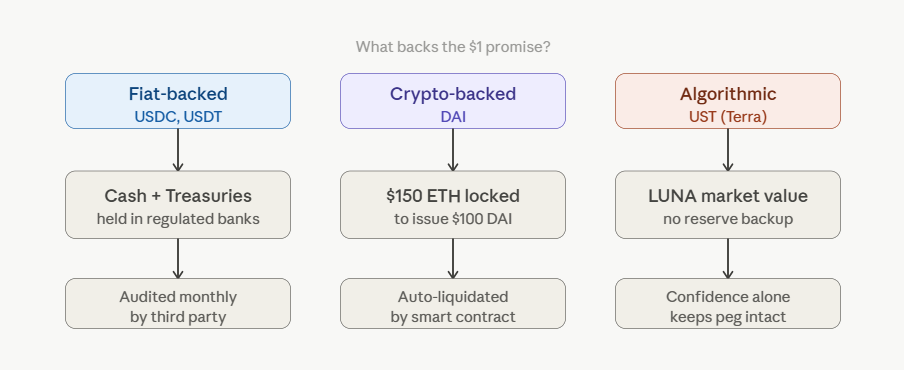The image size is (904, 370).
Task: Select the Auto-liquidated by smart contract box
Action: (453, 304)
